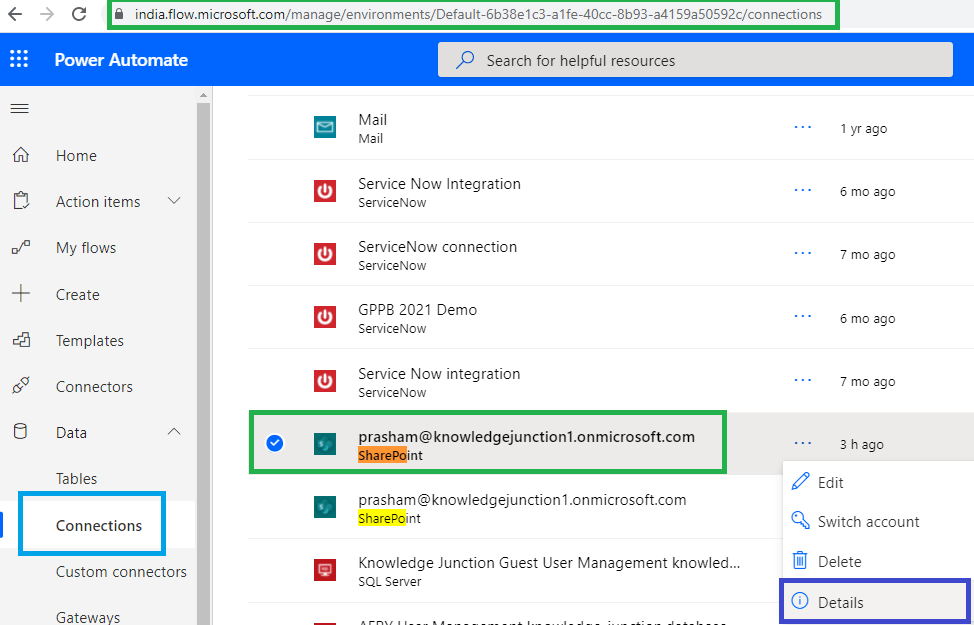
Task: Click the '1 yr ago' timestamp for Mail
Action: 863,129
